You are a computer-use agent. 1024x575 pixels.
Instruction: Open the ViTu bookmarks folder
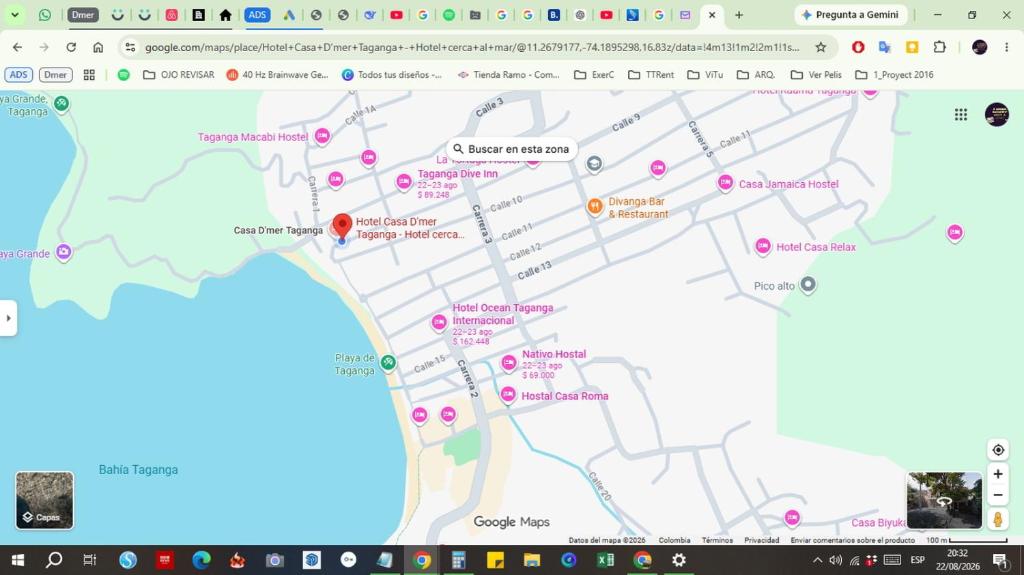click(705, 75)
